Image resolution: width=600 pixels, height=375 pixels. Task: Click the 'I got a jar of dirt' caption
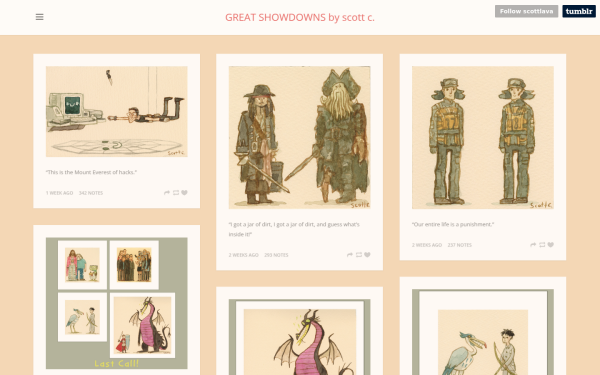coord(294,229)
